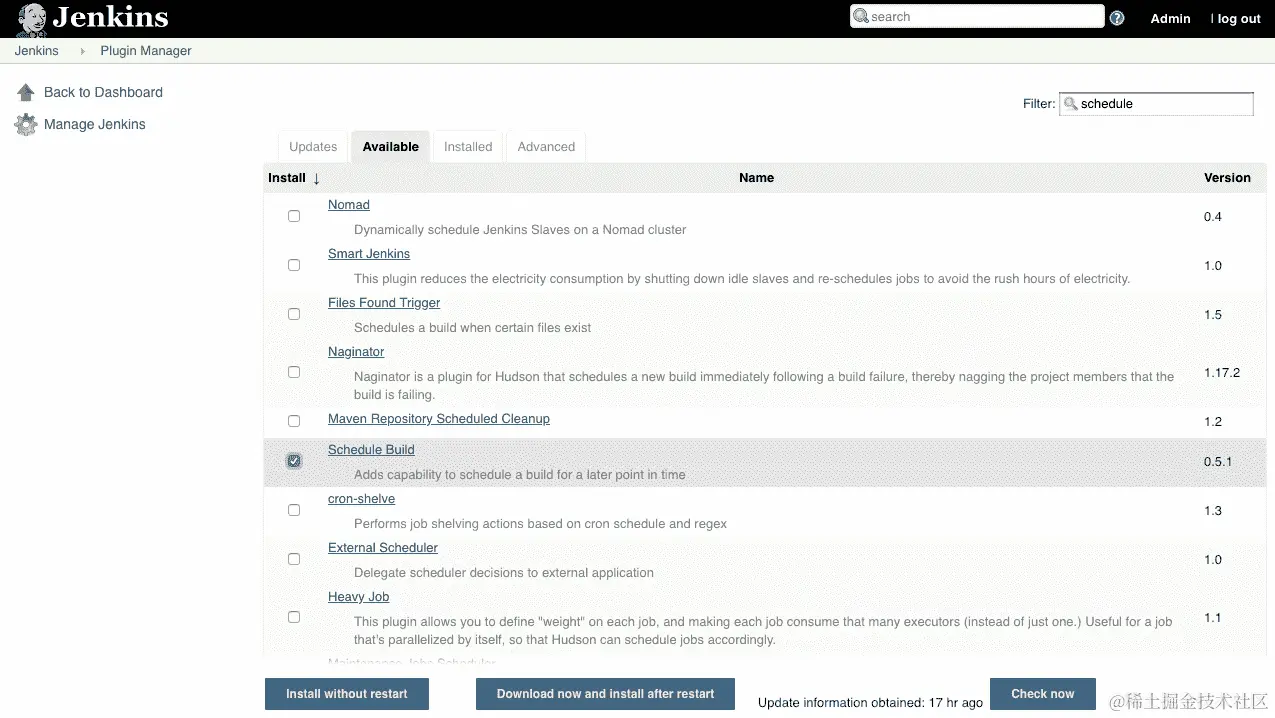Image resolution: width=1275 pixels, height=718 pixels.
Task: Focus the top search box
Action: coord(977,17)
